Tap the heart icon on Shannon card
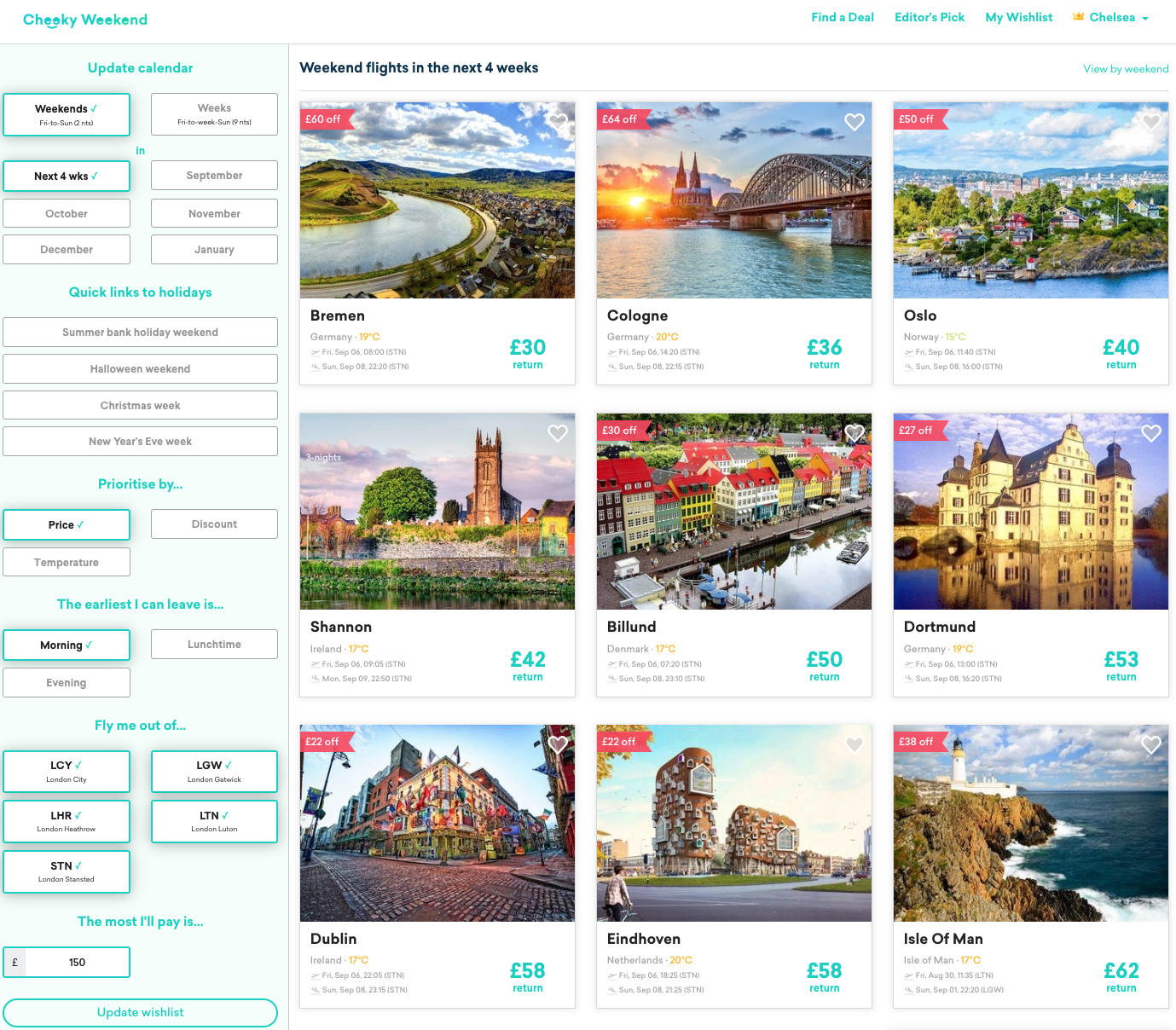 [558, 433]
